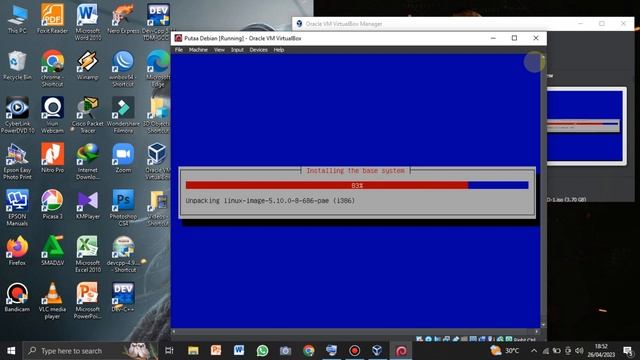The width and height of the screenshot is (640, 360).
Task: Switch to Word on taskbar
Action: coord(239,351)
